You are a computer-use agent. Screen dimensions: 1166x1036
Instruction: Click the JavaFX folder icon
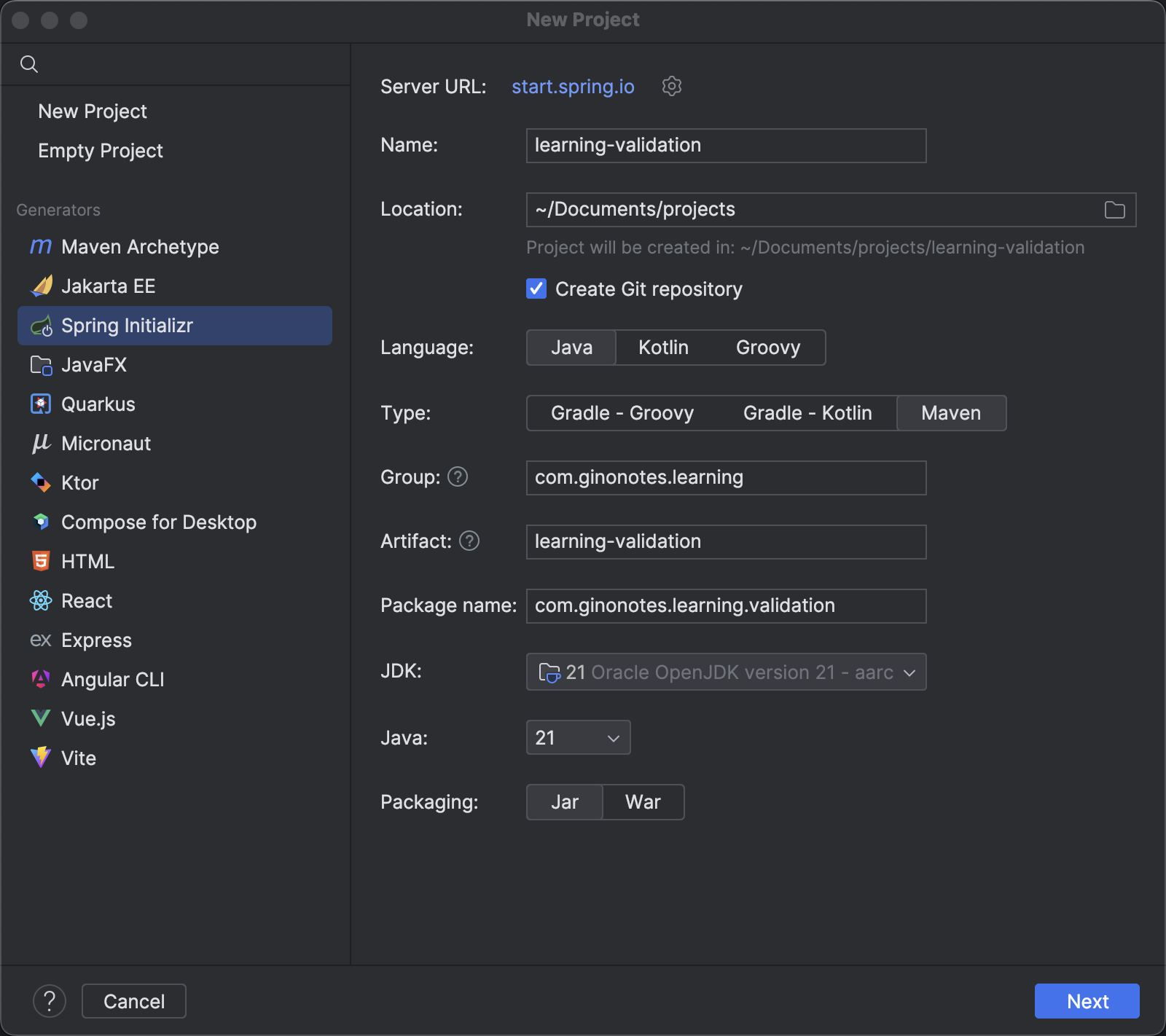coord(42,365)
